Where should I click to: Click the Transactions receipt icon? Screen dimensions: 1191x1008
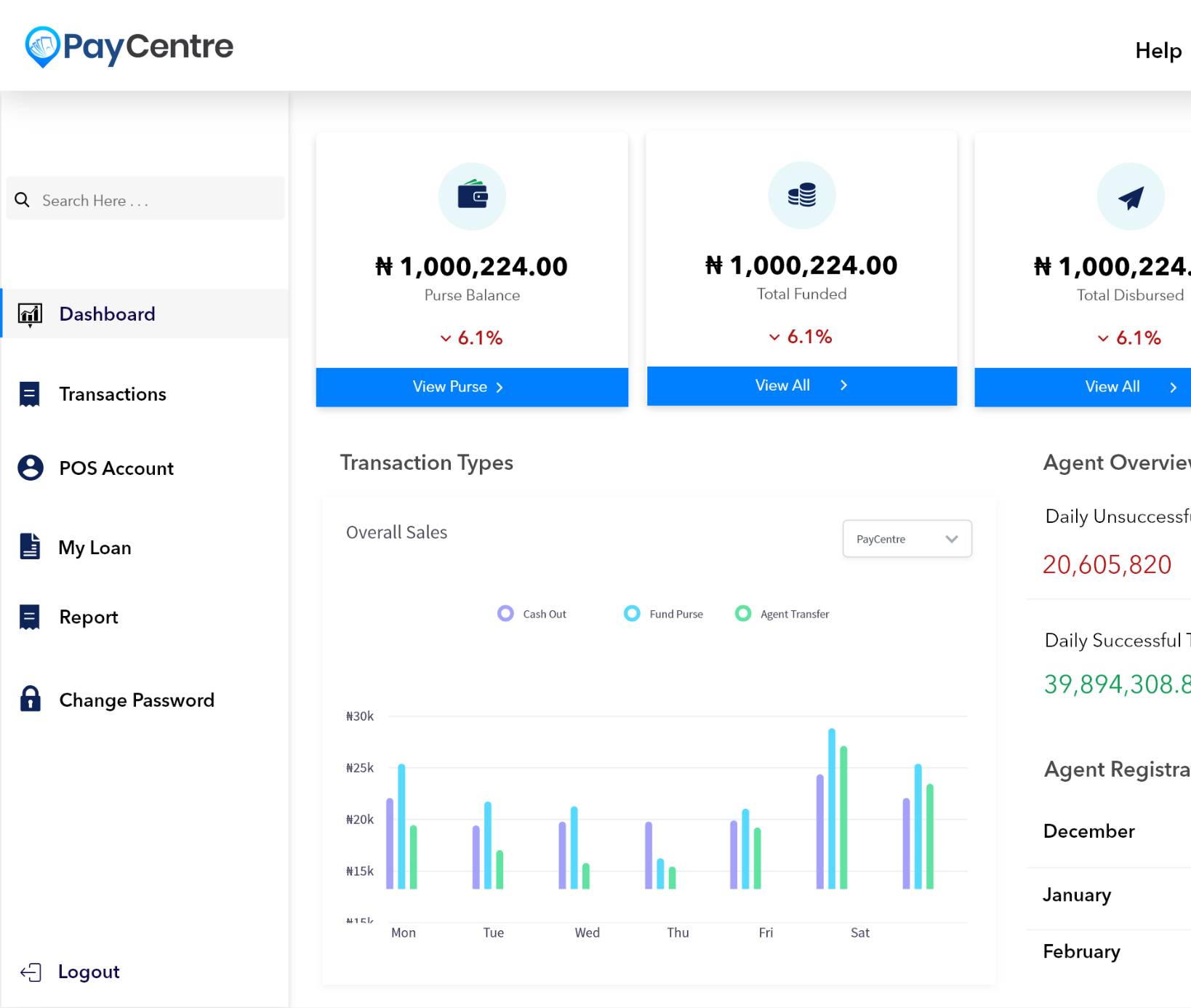[29, 394]
